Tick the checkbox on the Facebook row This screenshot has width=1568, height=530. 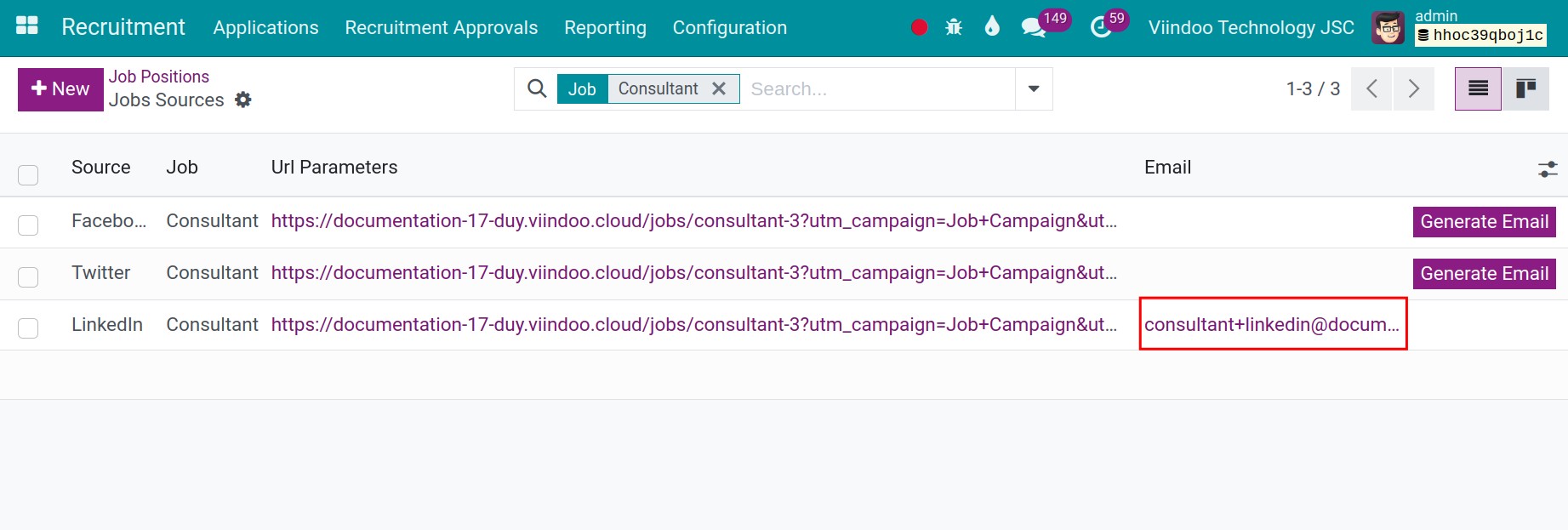pos(28,225)
